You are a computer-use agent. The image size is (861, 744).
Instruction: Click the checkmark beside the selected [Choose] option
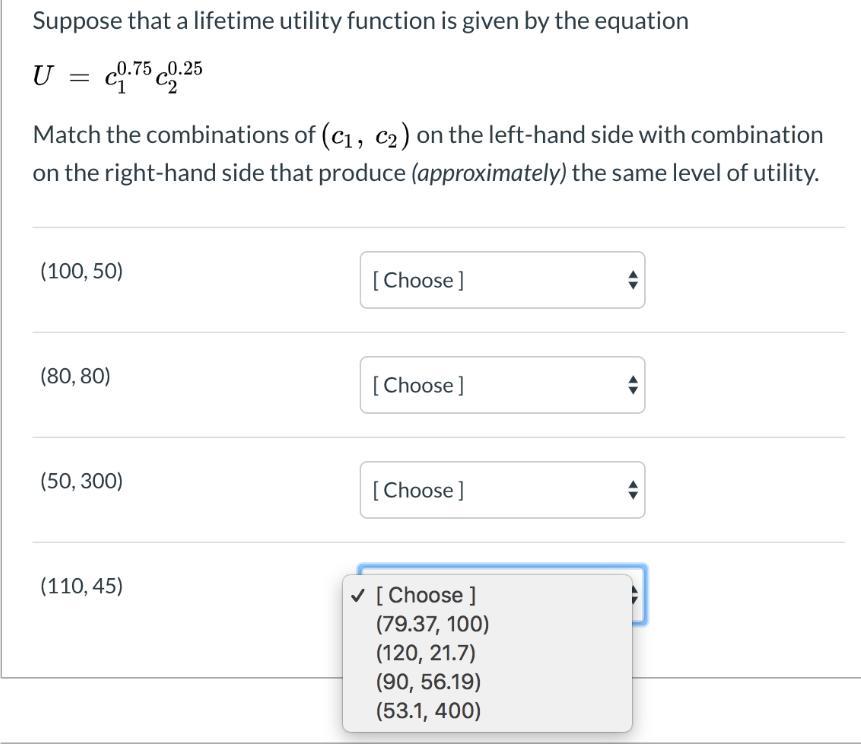358,595
